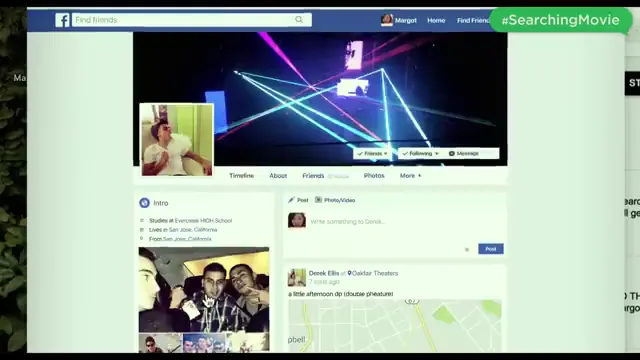Click the pencil Post icon in composer

[x=291, y=200]
